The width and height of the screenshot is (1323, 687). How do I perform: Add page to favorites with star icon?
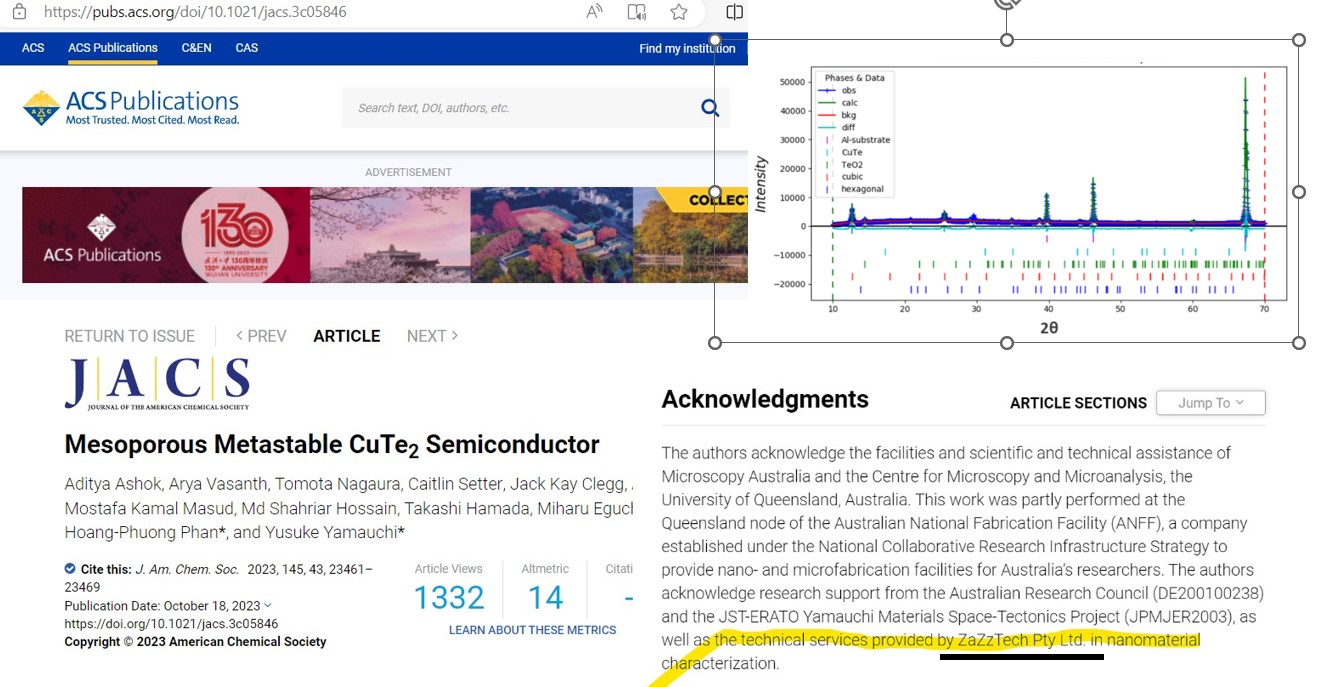(x=679, y=12)
